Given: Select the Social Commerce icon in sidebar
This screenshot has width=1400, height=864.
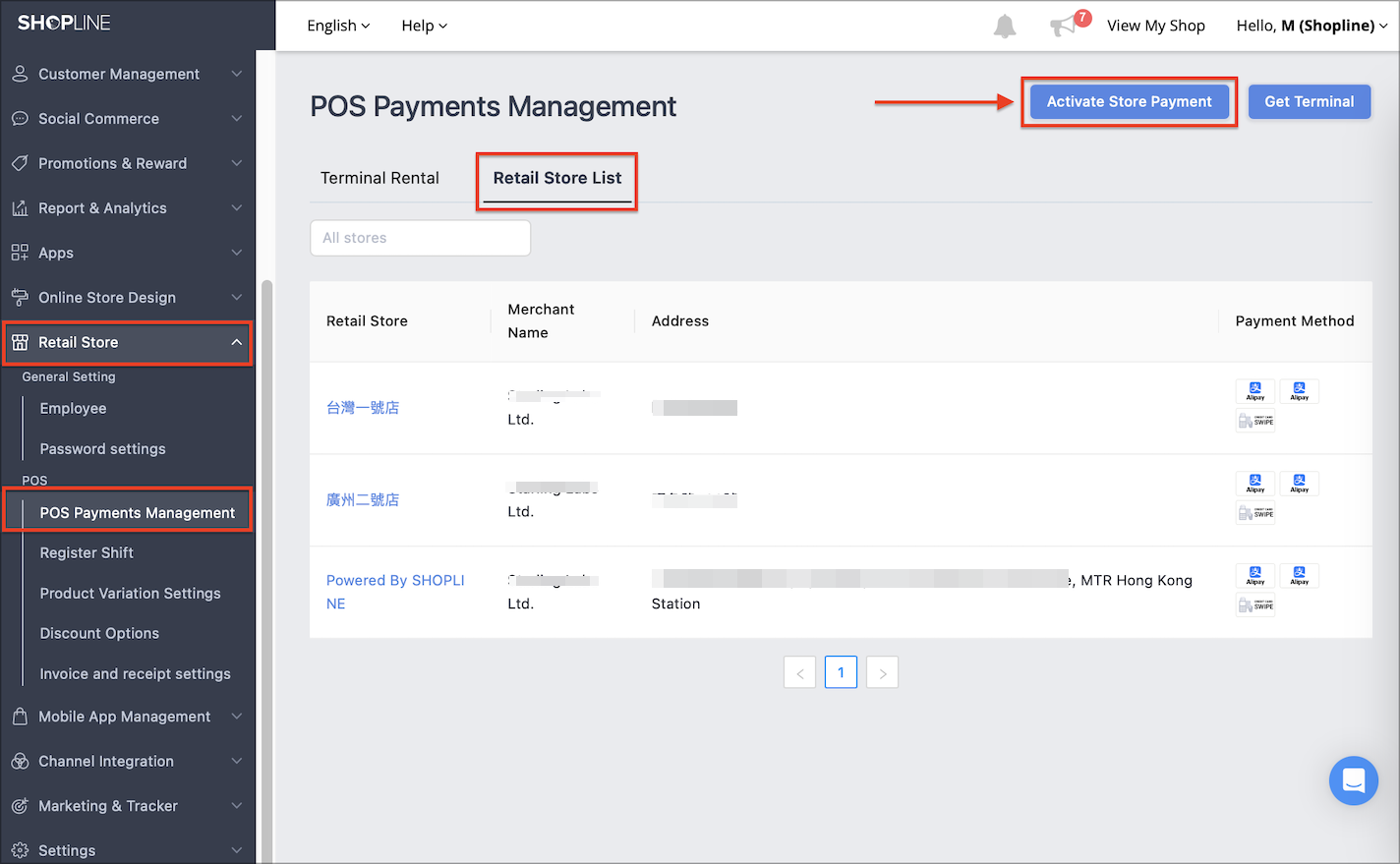Looking at the screenshot, I should click(x=20, y=118).
